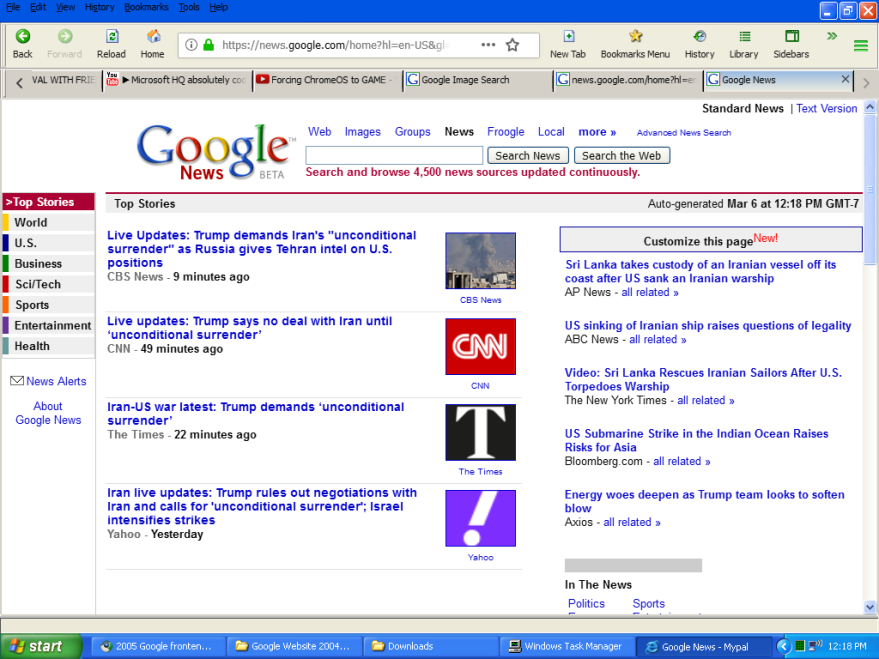Select Sci/Tech section in sidebar
Image resolution: width=879 pixels, height=659 pixels.
point(48,284)
